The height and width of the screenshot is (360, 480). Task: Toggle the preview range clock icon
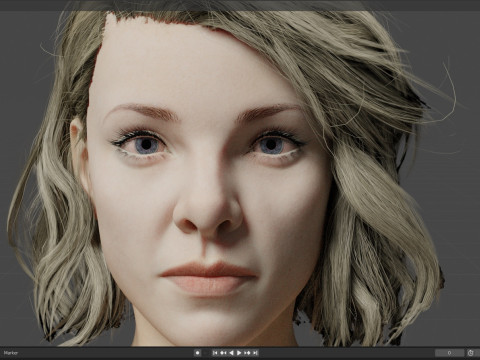pyautogui.click(x=471, y=353)
